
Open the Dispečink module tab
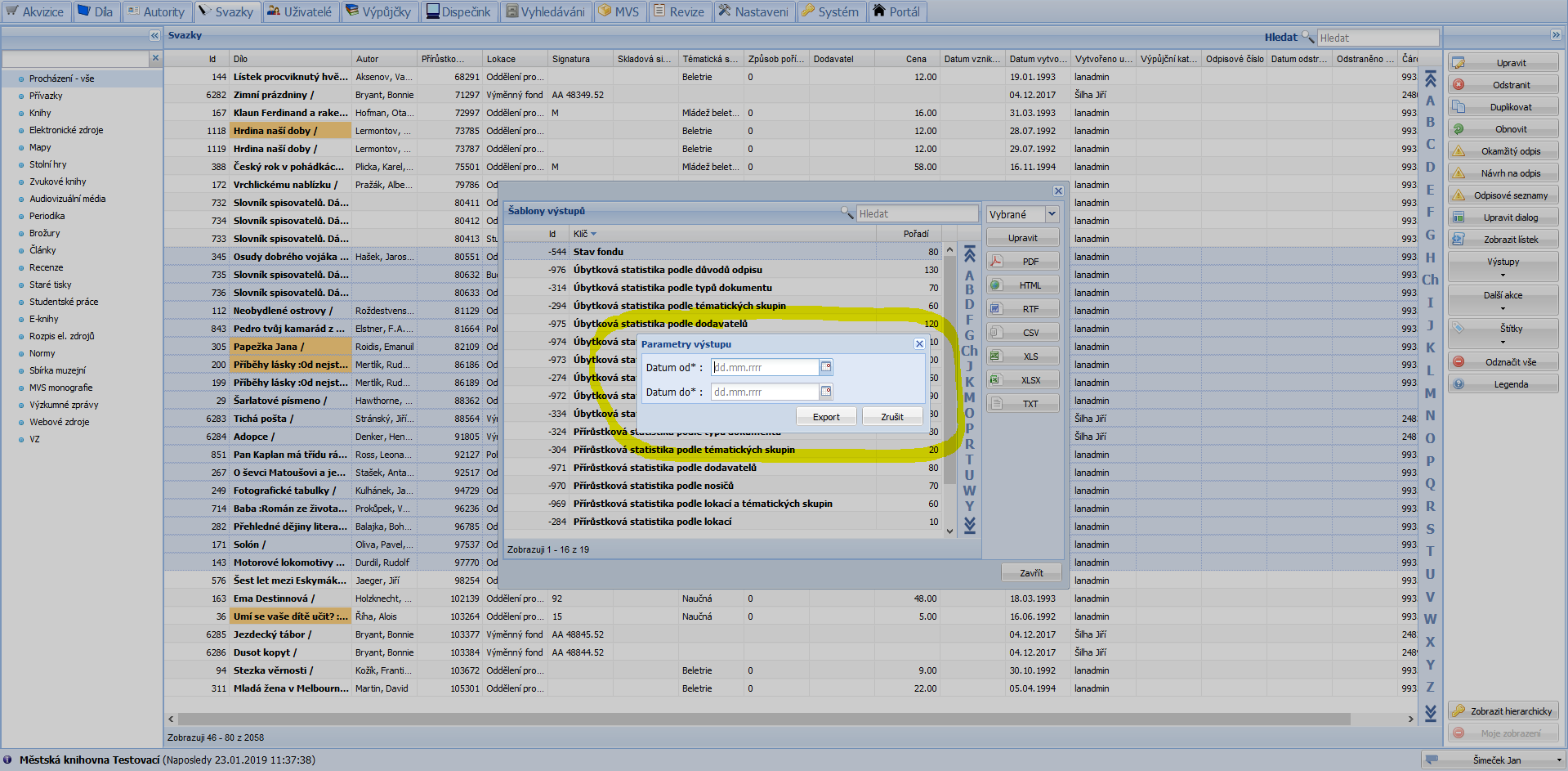[x=458, y=11]
